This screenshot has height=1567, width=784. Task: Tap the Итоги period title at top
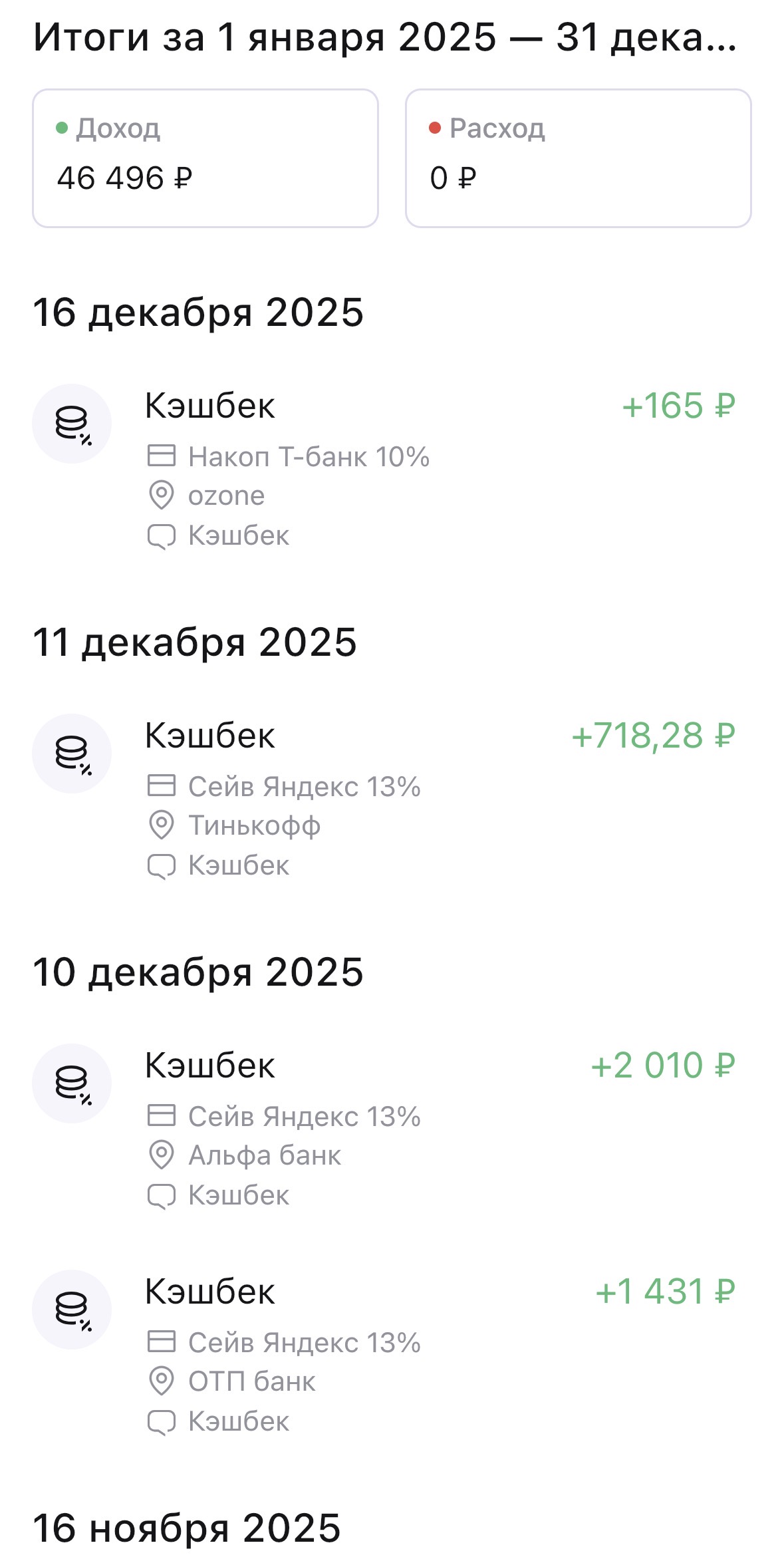pyautogui.click(x=385, y=37)
